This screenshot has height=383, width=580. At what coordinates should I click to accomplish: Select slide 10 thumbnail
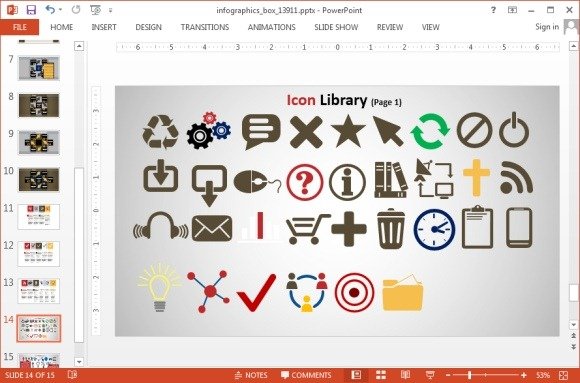coord(39,179)
